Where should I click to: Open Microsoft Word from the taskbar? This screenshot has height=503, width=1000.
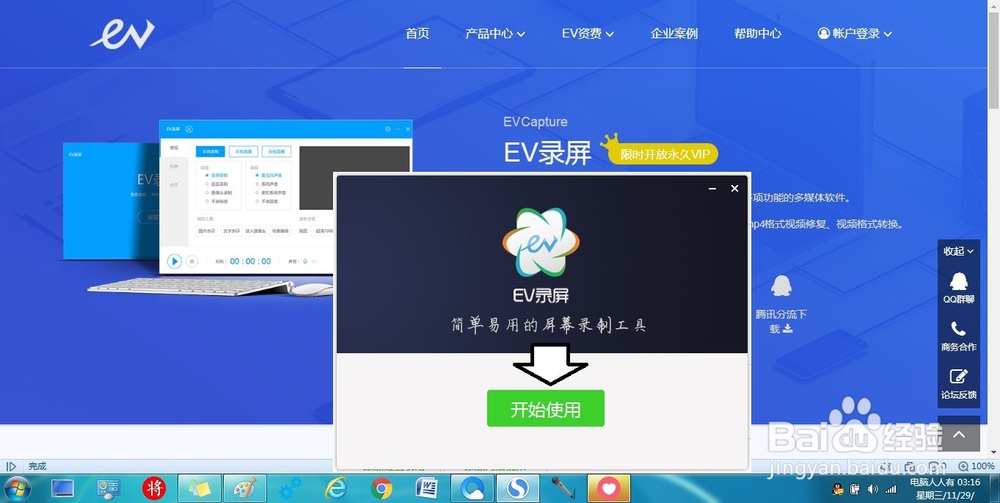427,489
